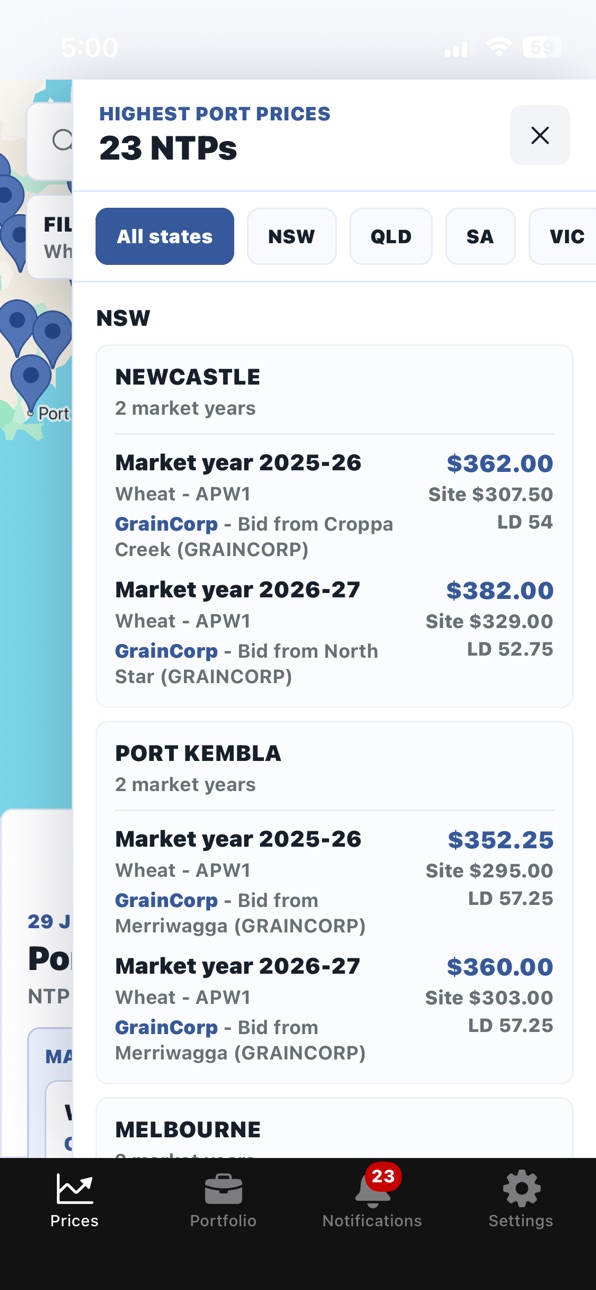Open the Settings gear icon

point(521,1189)
